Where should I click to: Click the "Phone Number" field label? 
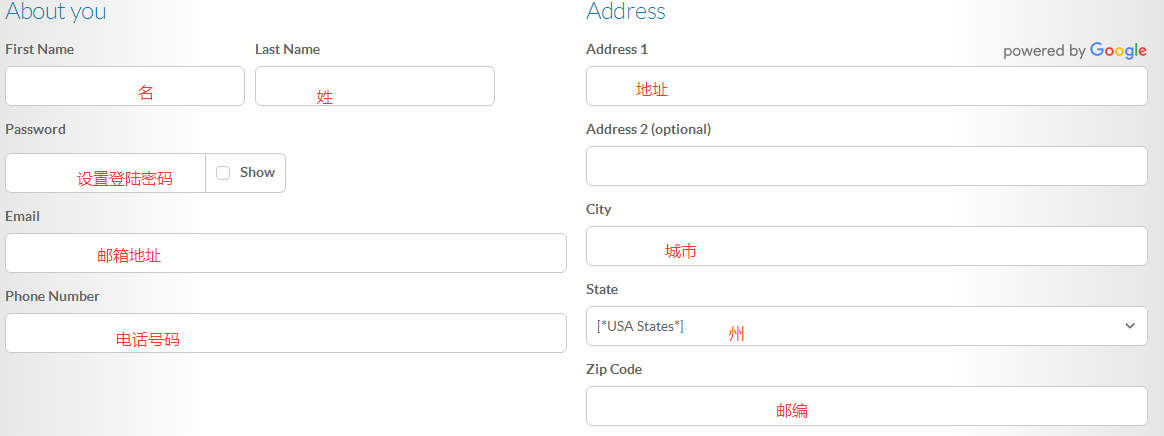tap(52, 296)
